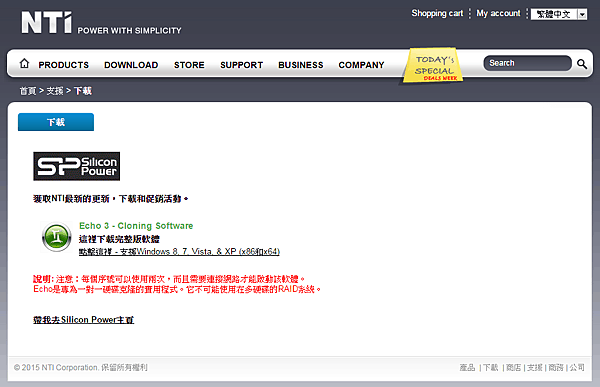Click footer link 商店
The width and height of the screenshot is (600, 387).
pos(513,367)
